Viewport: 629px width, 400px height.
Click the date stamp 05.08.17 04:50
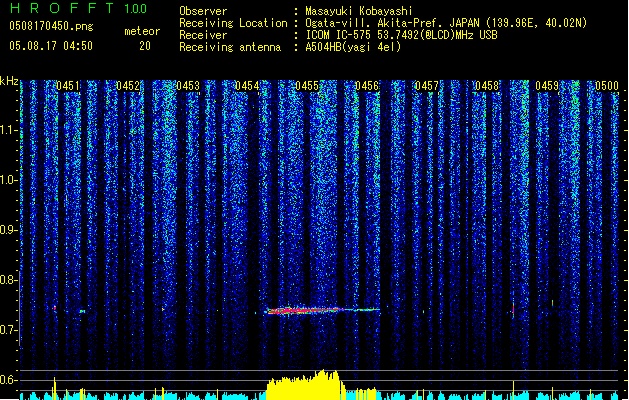click(x=51, y=46)
